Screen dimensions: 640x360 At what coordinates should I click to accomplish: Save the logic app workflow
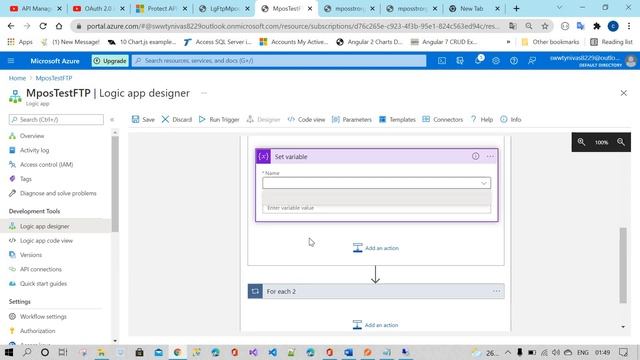(x=143, y=119)
